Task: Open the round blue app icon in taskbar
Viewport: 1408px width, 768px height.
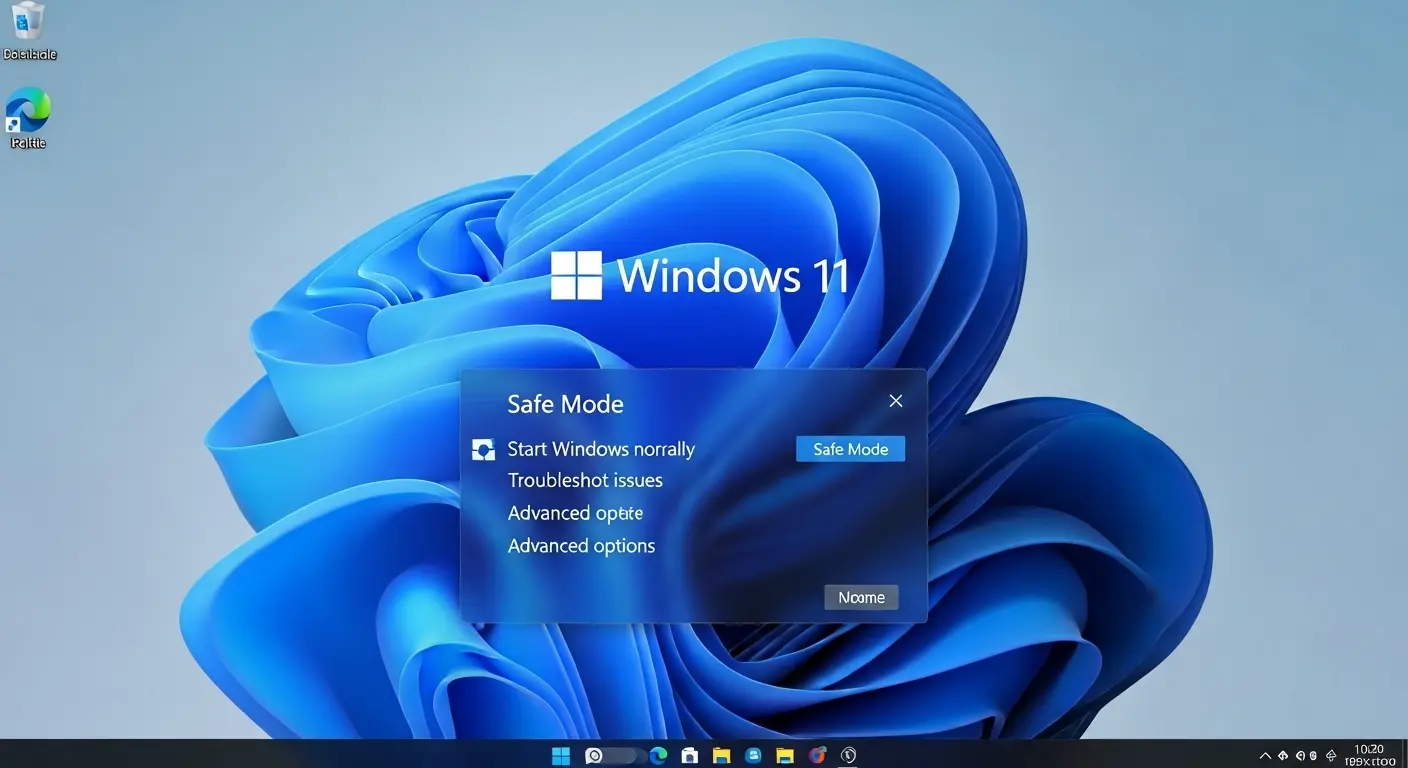Action: [753, 756]
